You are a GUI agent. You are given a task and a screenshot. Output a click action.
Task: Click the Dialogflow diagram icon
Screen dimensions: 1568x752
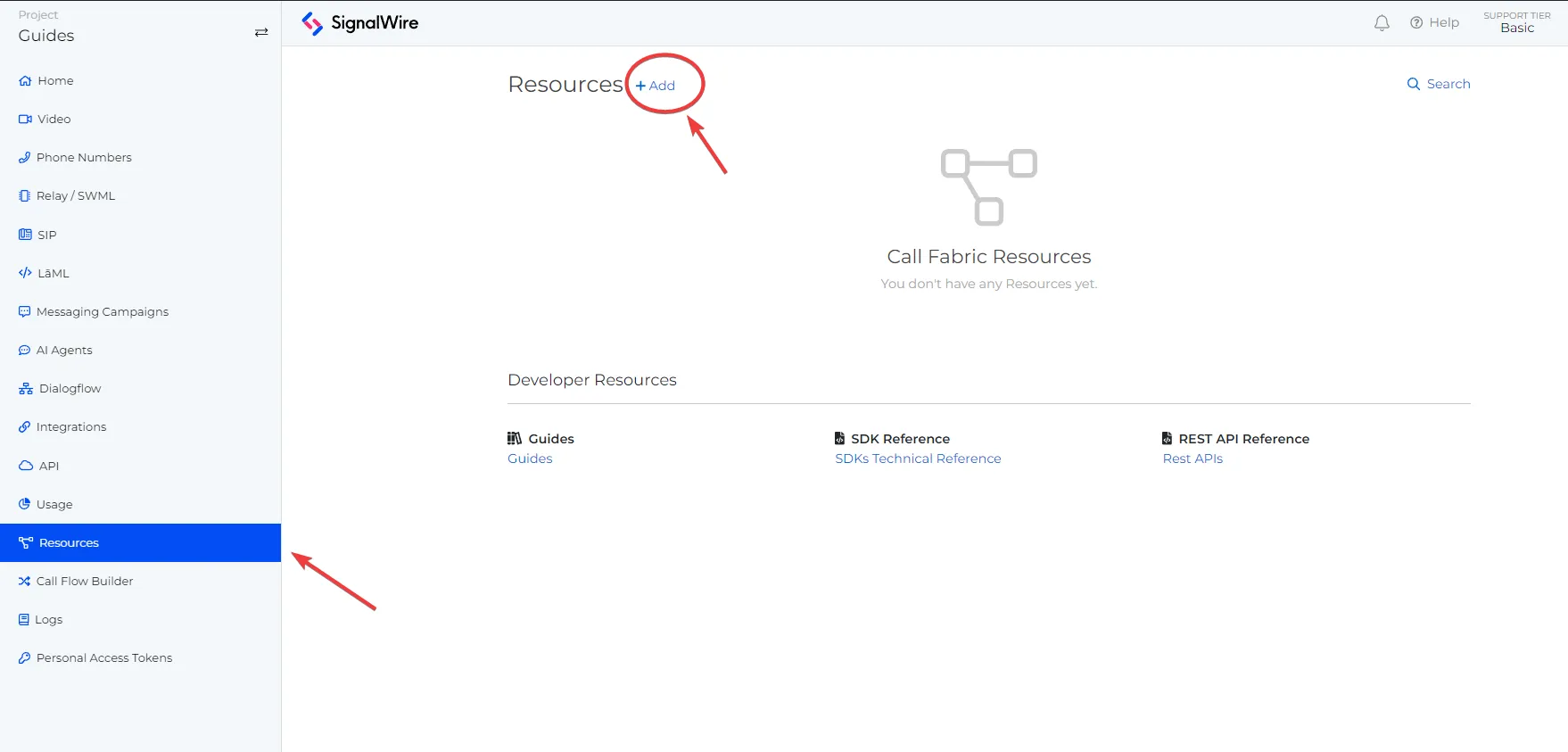click(26, 388)
